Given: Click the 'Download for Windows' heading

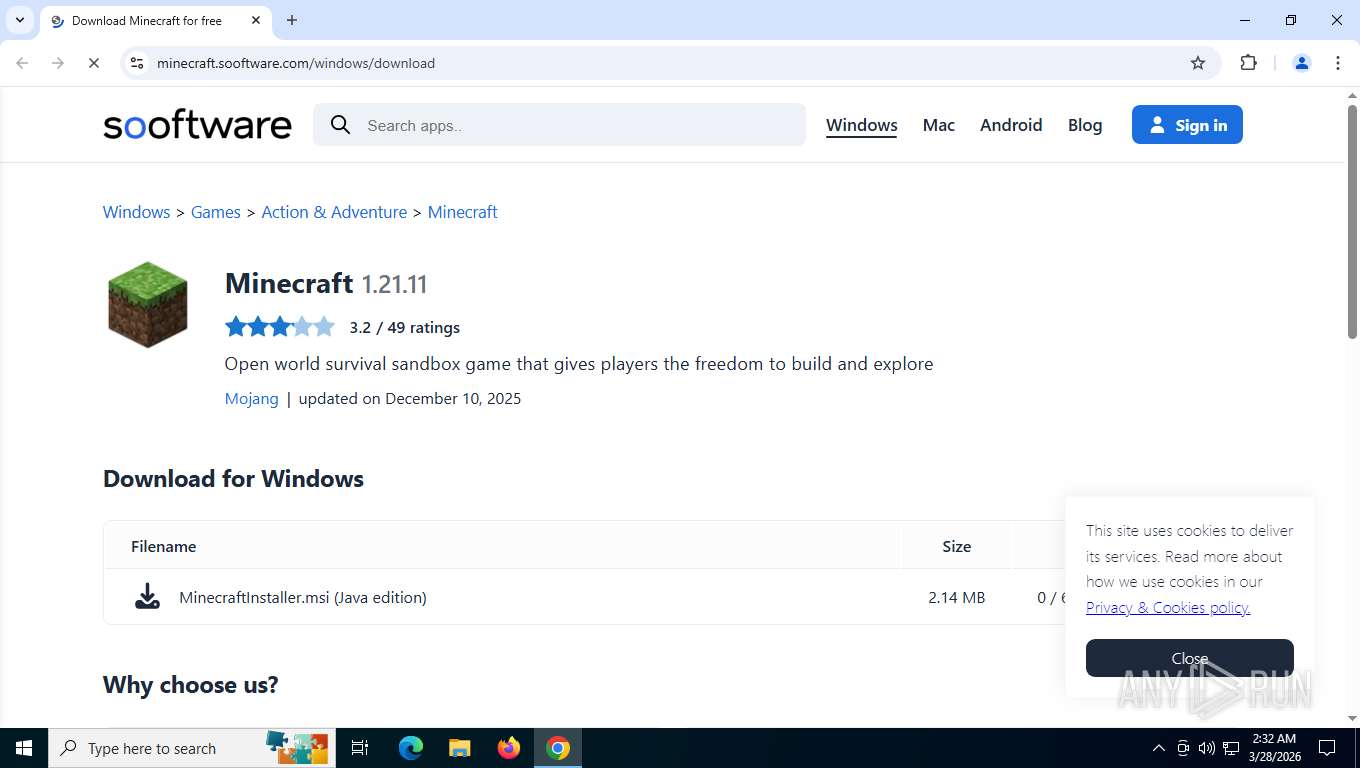Looking at the screenshot, I should click(x=233, y=479).
